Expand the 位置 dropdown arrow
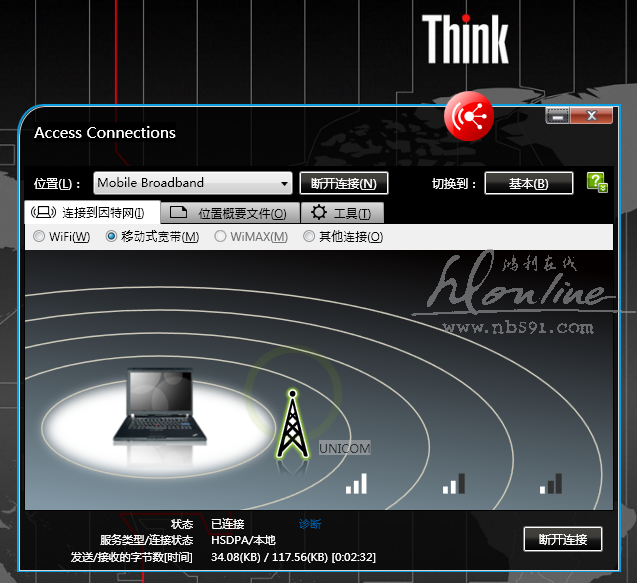 (284, 184)
